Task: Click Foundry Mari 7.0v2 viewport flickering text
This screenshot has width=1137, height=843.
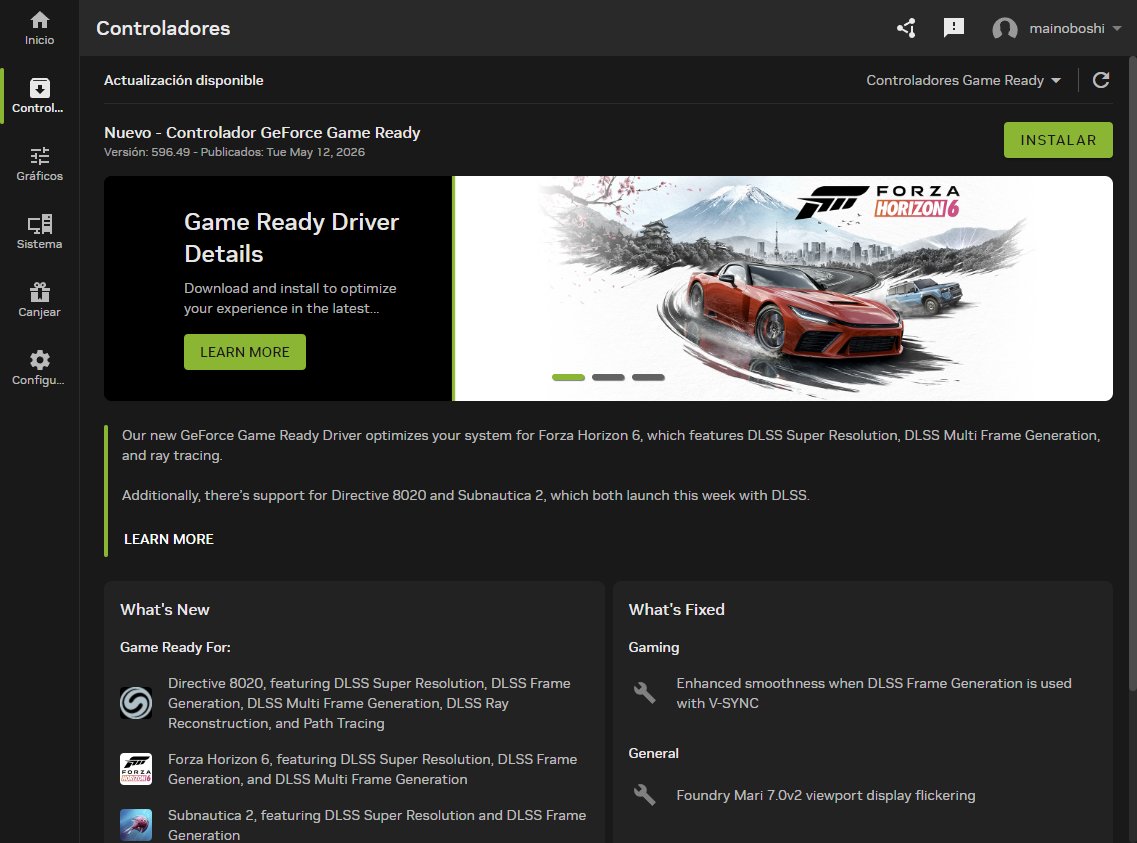Action: [x=825, y=795]
